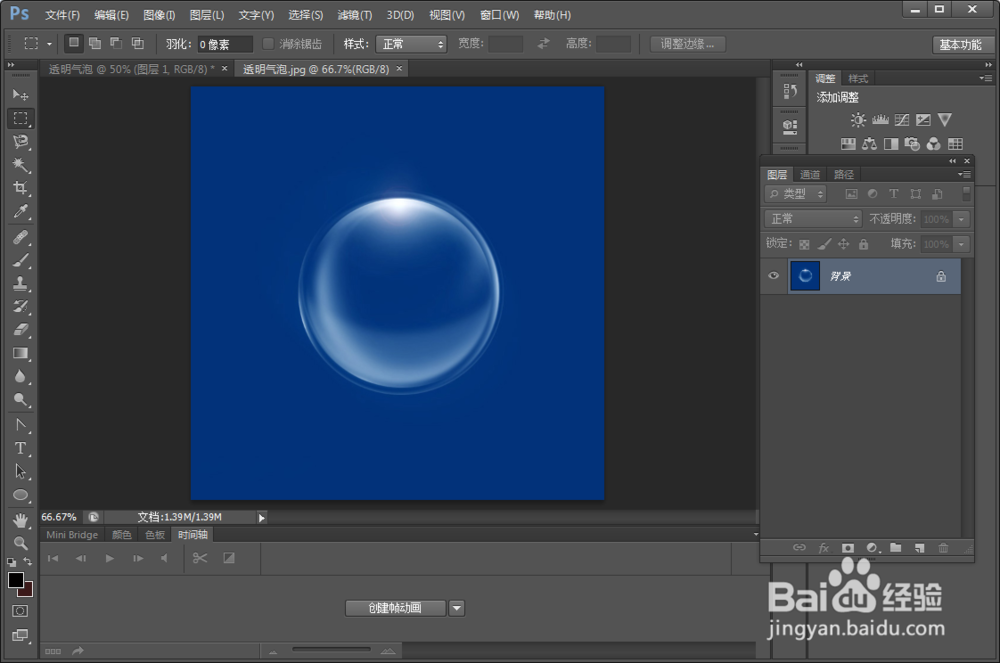This screenshot has height=663, width=1000.
Task: Open dropdown next to 创建帧动画
Action: tap(457, 608)
